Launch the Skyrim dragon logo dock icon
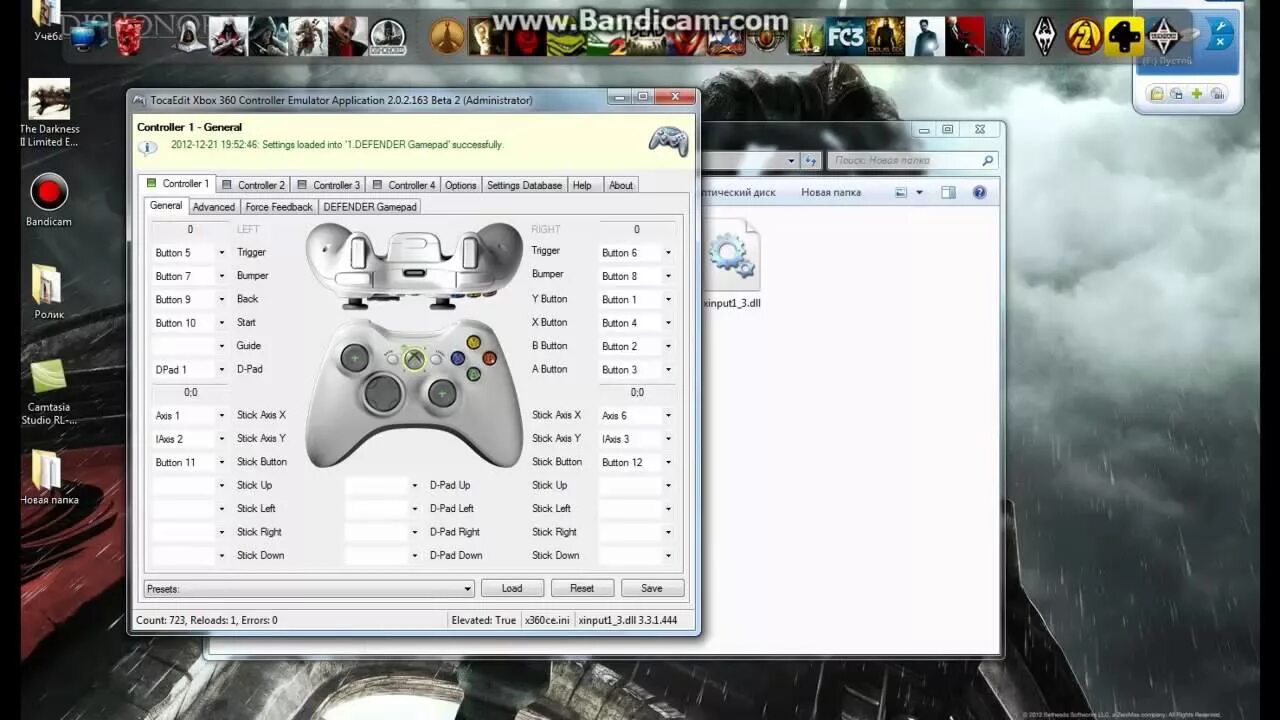The width and height of the screenshot is (1280, 720). (x=1045, y=37)
